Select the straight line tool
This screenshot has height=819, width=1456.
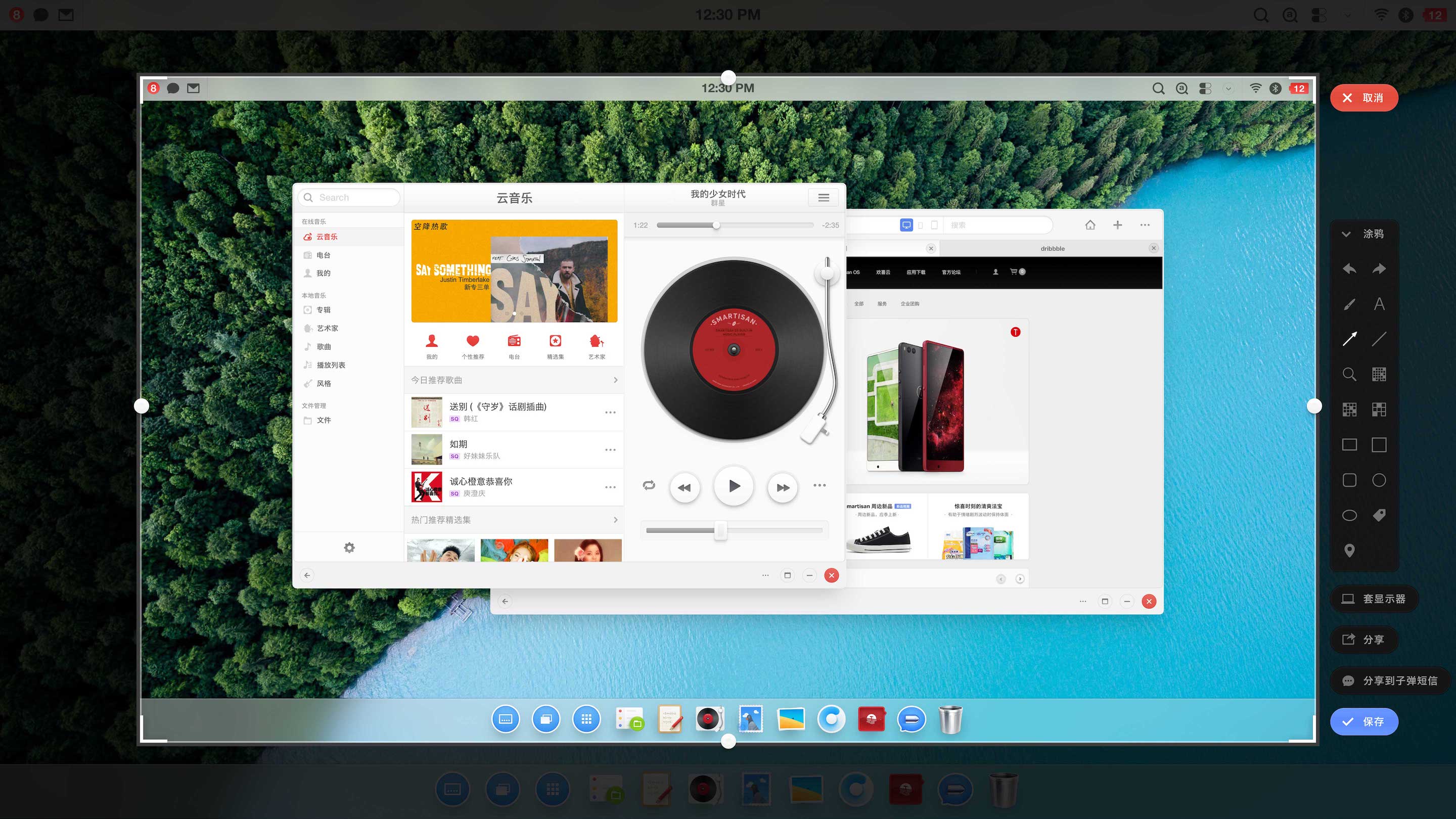[x=1379, y=339]
